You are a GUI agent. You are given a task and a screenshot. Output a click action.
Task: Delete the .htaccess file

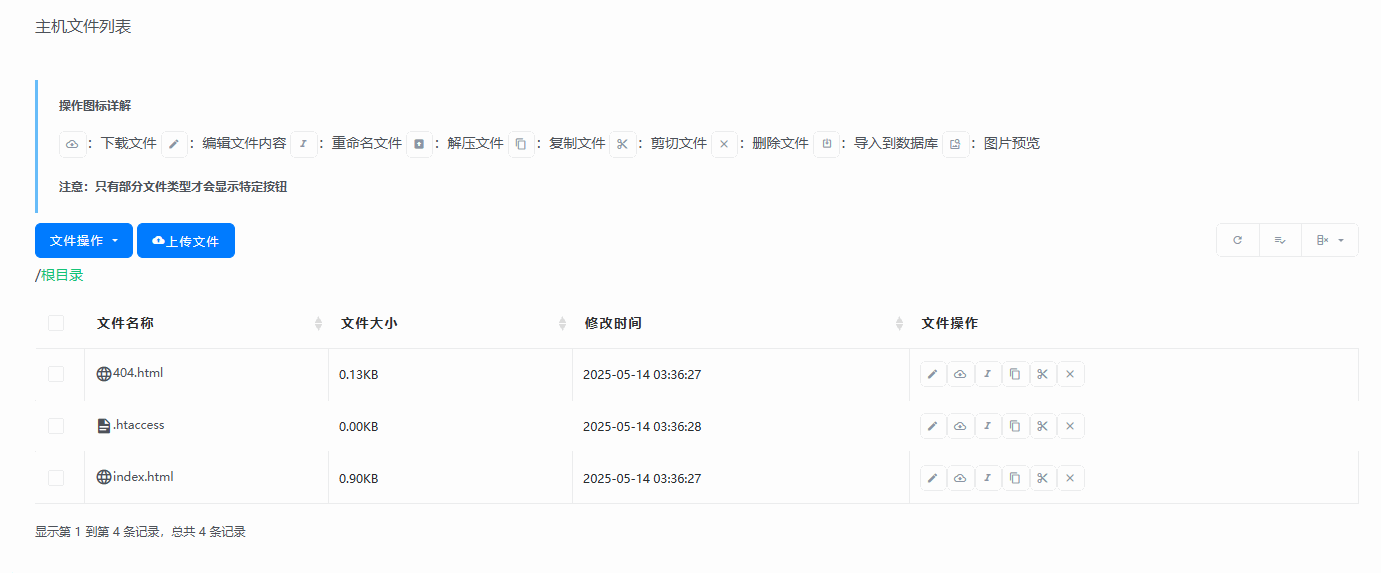[1070, 426]
